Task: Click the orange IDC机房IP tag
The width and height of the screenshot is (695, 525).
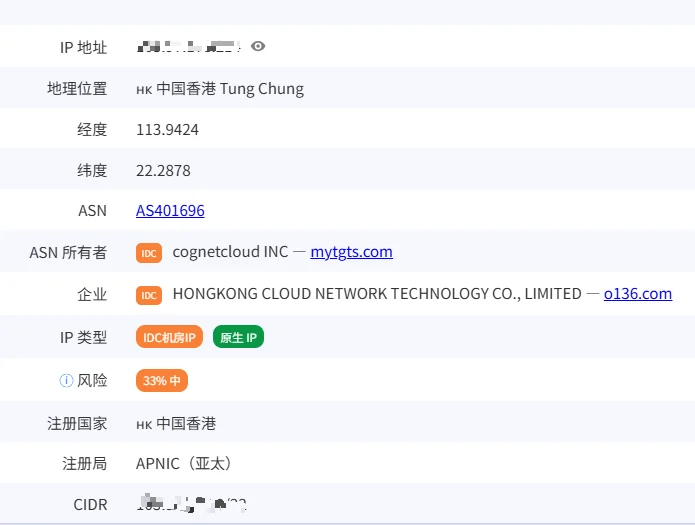Action: 169,337
